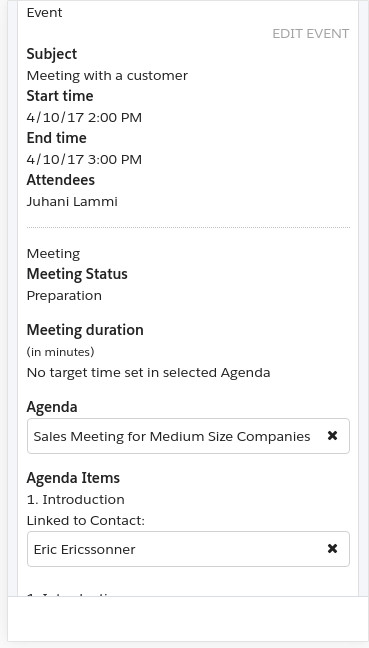The height and width of the screenshot is (648, 369).
Task: Click the Event section title
Action: 45,12
